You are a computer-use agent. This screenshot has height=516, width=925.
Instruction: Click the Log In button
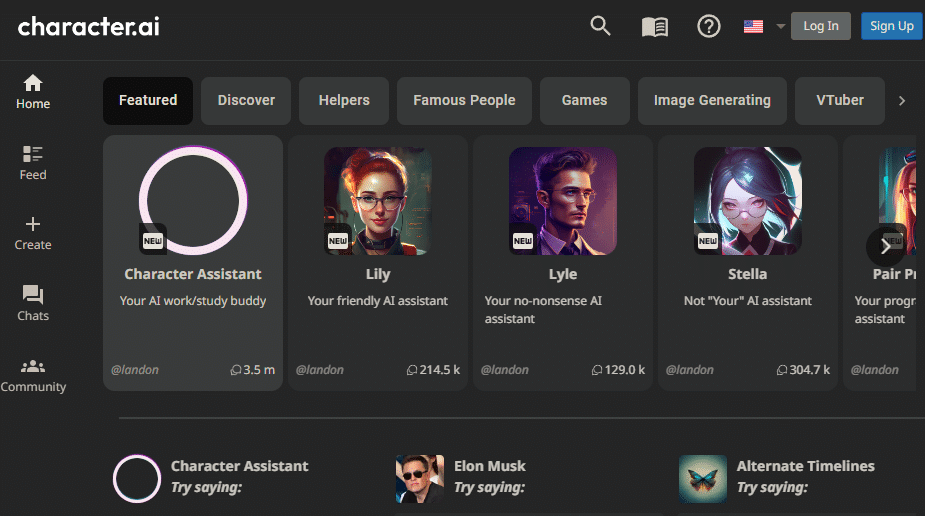pos(821,26)
